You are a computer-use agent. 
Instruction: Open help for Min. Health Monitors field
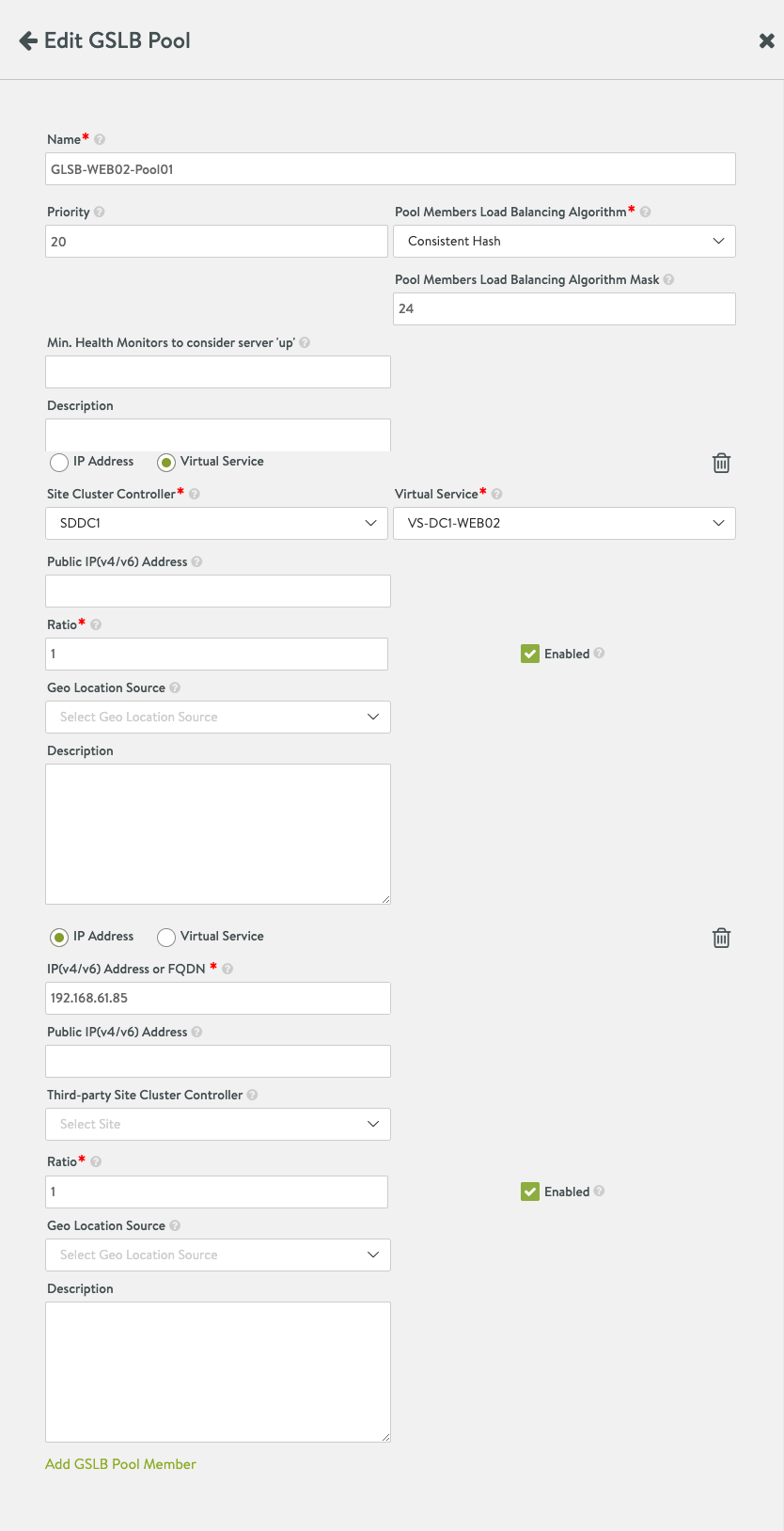(305, 342)
